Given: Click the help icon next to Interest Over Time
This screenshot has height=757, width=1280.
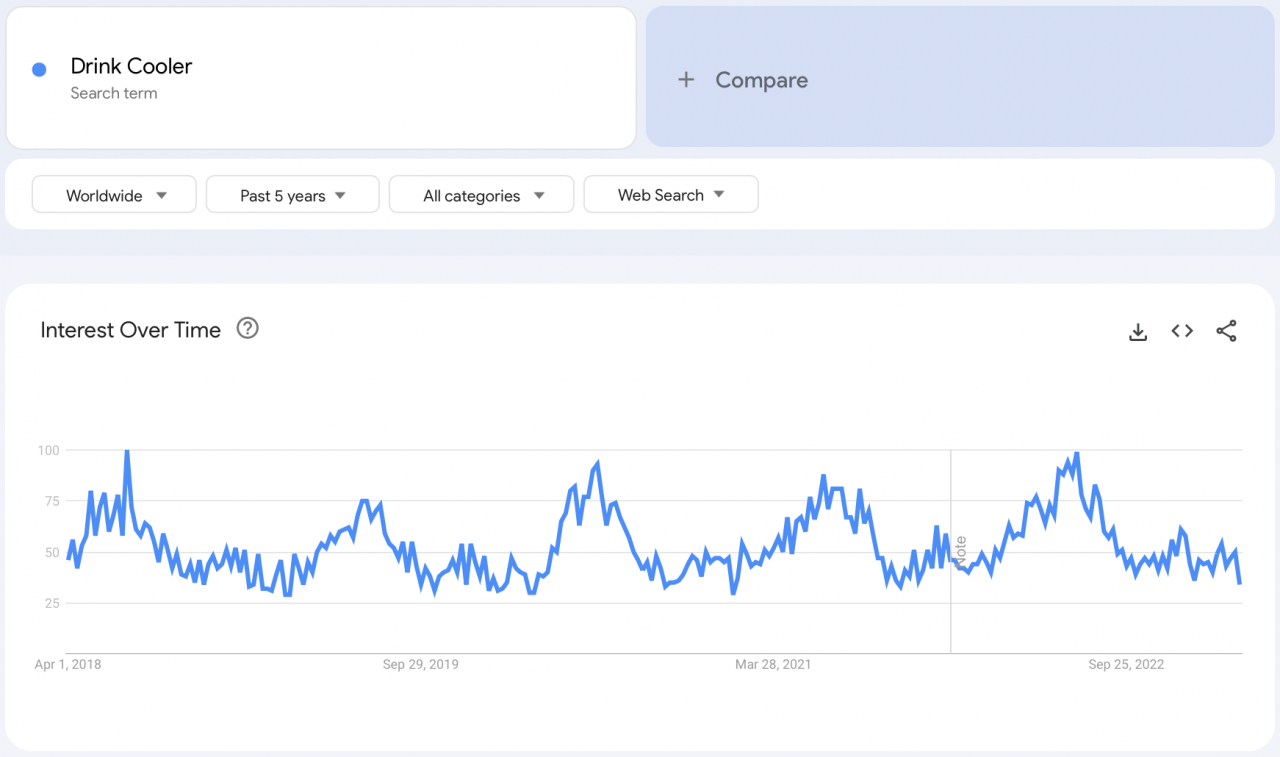Looking at the screenshot, I should (247, 327).
